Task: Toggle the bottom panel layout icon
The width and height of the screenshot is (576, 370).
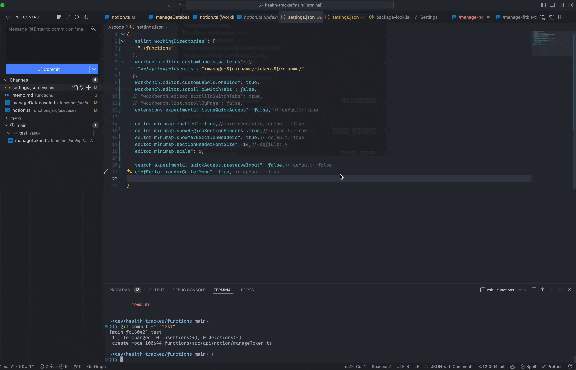Action: (552, 5)
